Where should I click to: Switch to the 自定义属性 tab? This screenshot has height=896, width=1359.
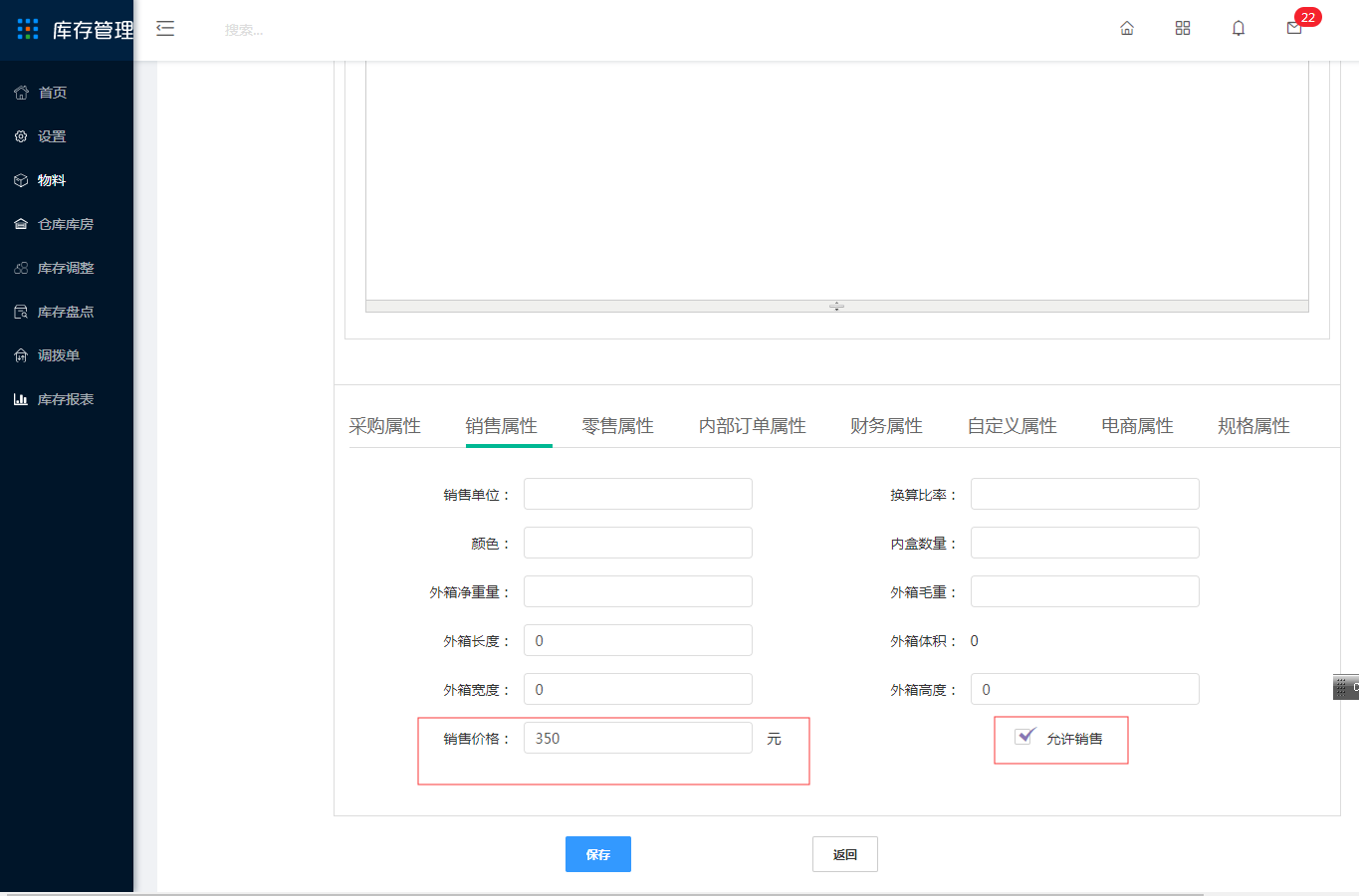coord(1012,426)
